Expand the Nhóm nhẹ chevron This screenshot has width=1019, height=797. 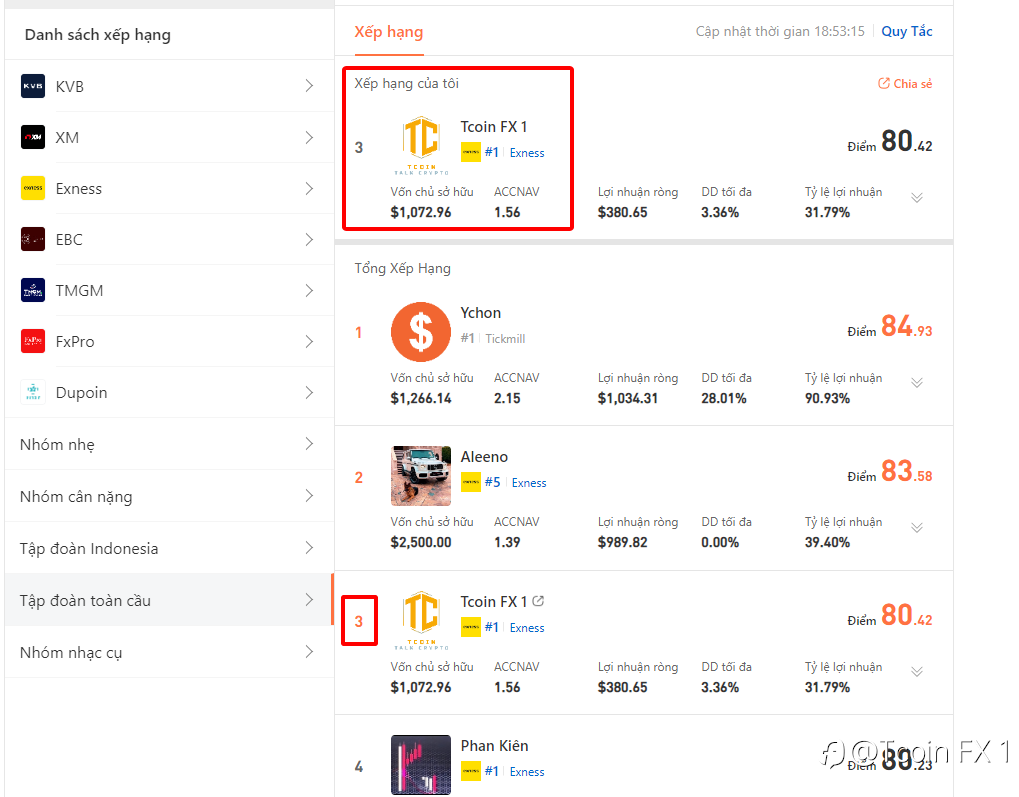[x=309, y=444]
